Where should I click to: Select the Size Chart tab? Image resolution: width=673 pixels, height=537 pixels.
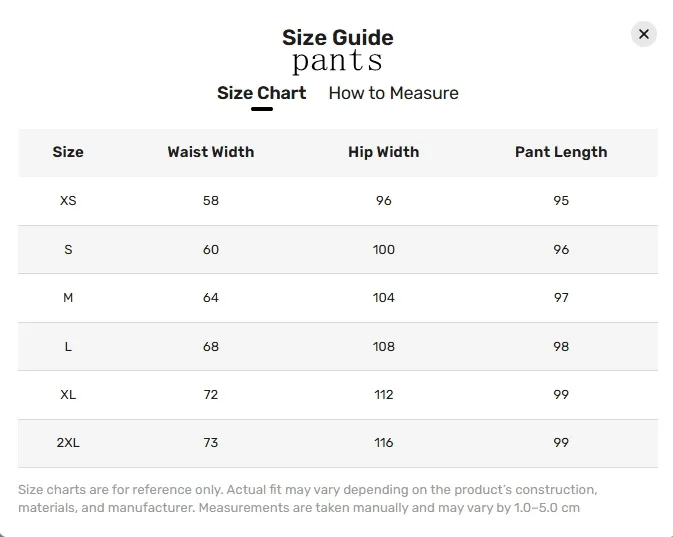point(261,93)
